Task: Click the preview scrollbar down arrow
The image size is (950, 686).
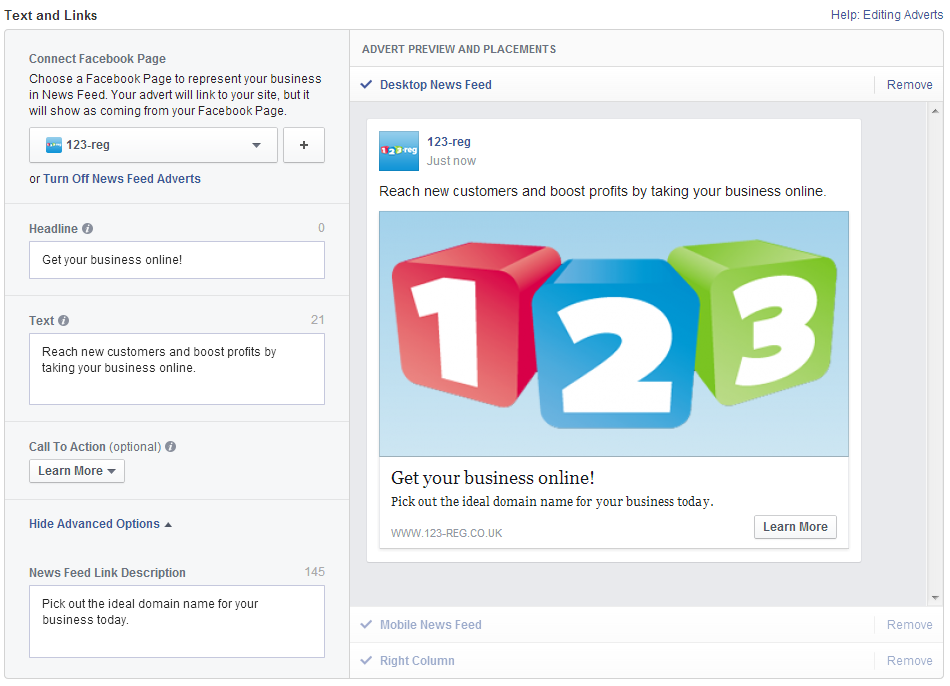Action: tap(935, 598)
